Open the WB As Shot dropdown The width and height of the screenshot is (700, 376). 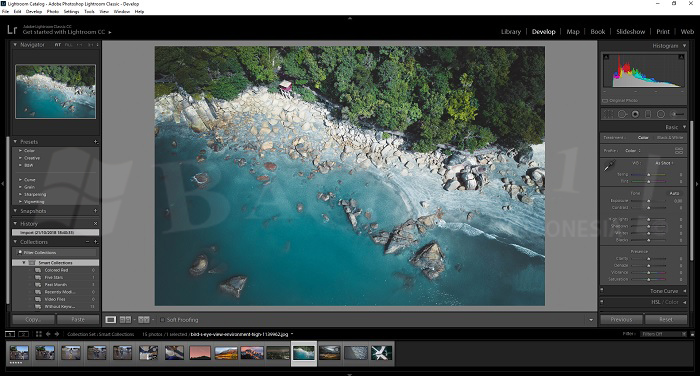pos(664,163)
